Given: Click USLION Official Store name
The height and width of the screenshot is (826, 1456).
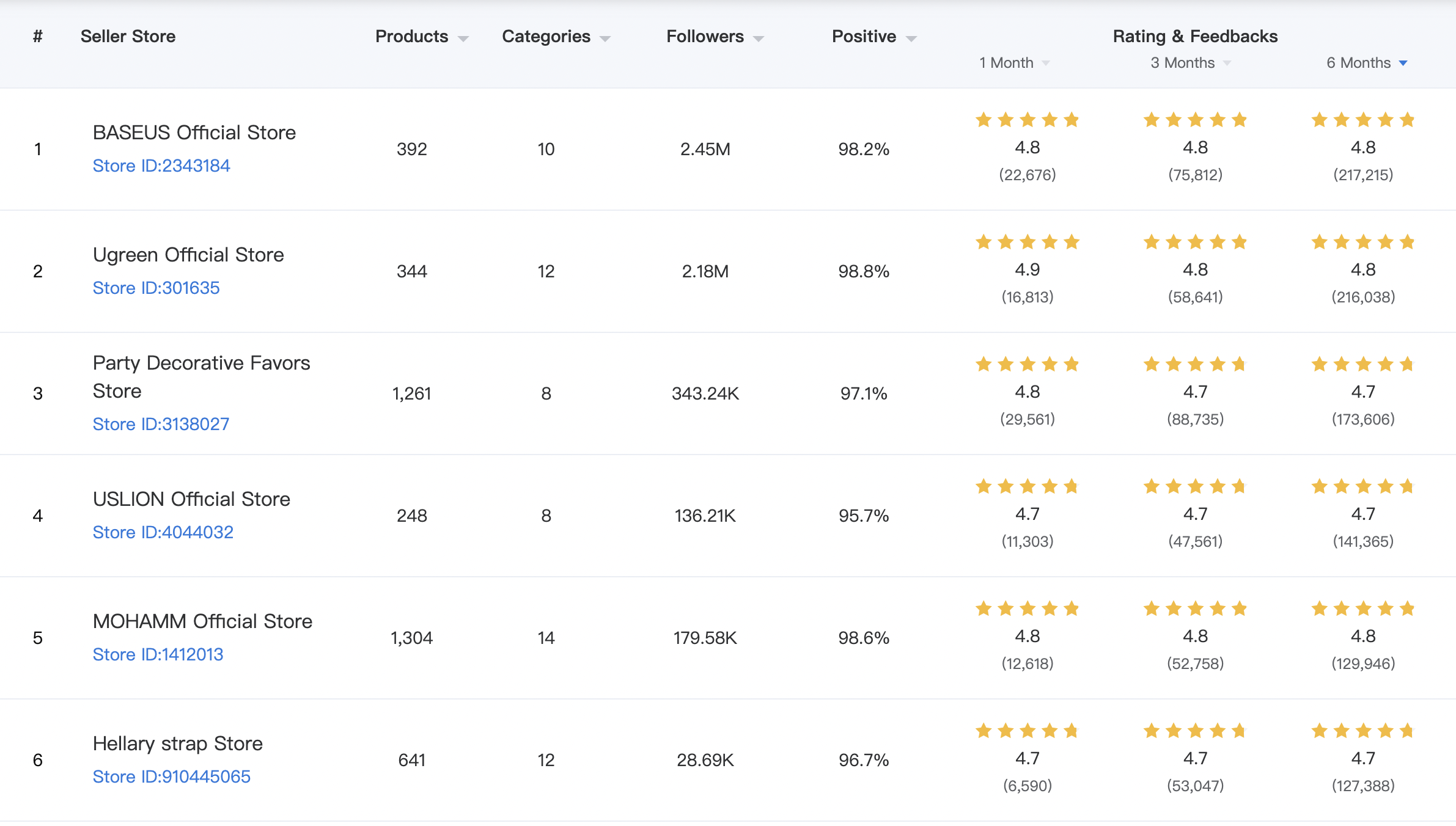Looking at the screenshot, I should coord(191,499).
